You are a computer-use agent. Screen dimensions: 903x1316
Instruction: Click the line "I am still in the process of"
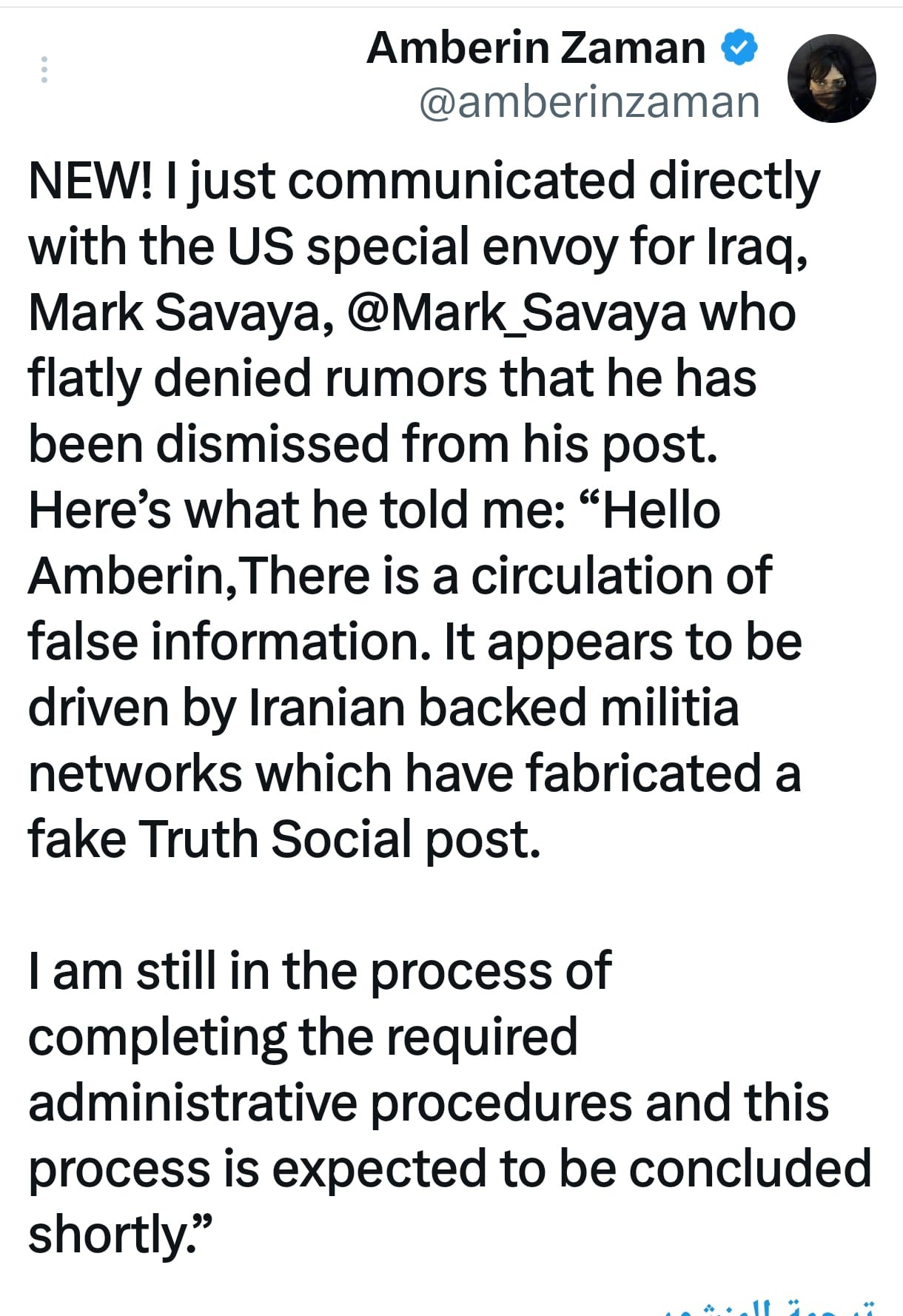pos(319,971)
